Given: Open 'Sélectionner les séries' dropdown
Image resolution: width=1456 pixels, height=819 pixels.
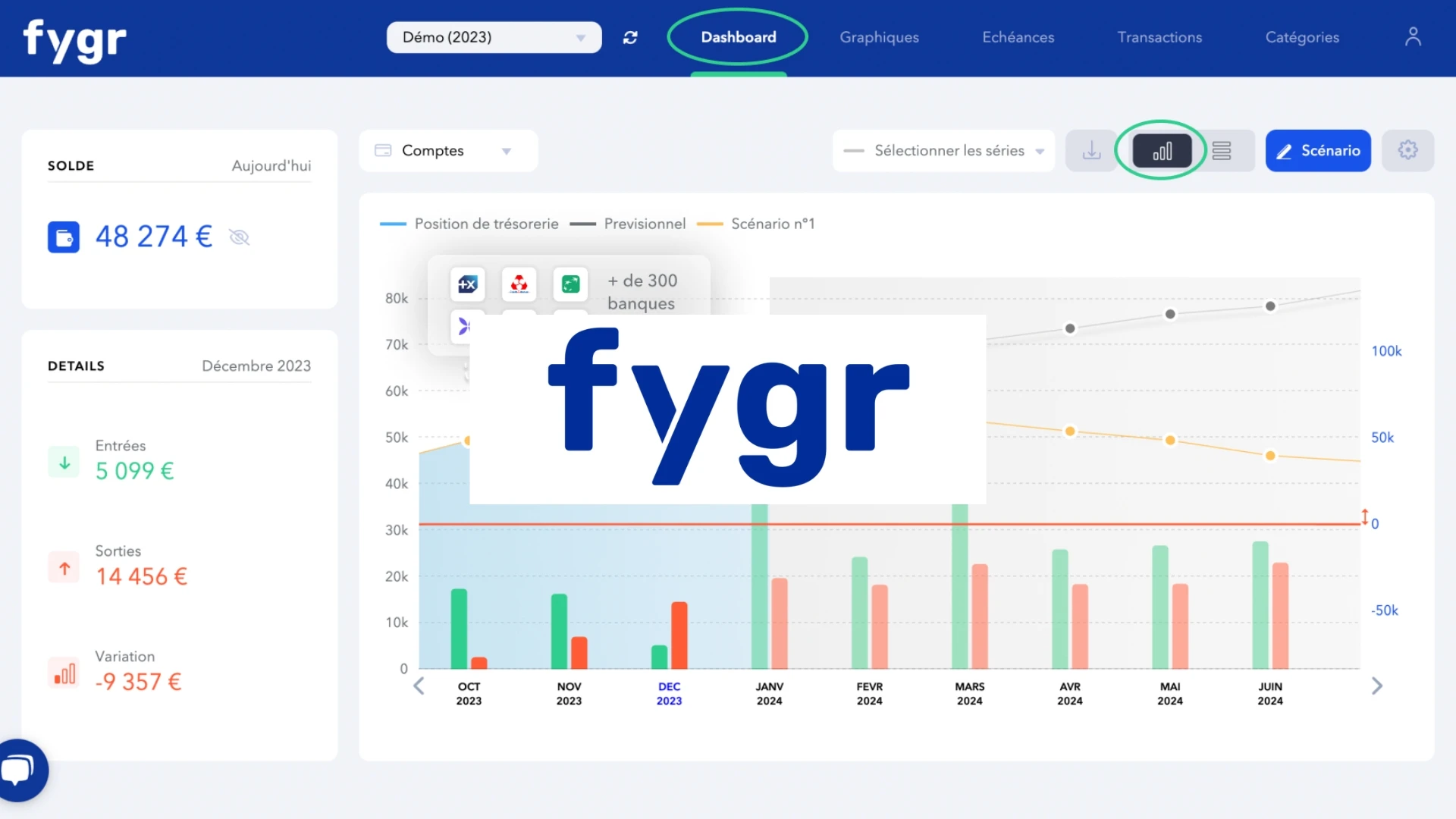Looking at the screenshot, I should point(943,150).
